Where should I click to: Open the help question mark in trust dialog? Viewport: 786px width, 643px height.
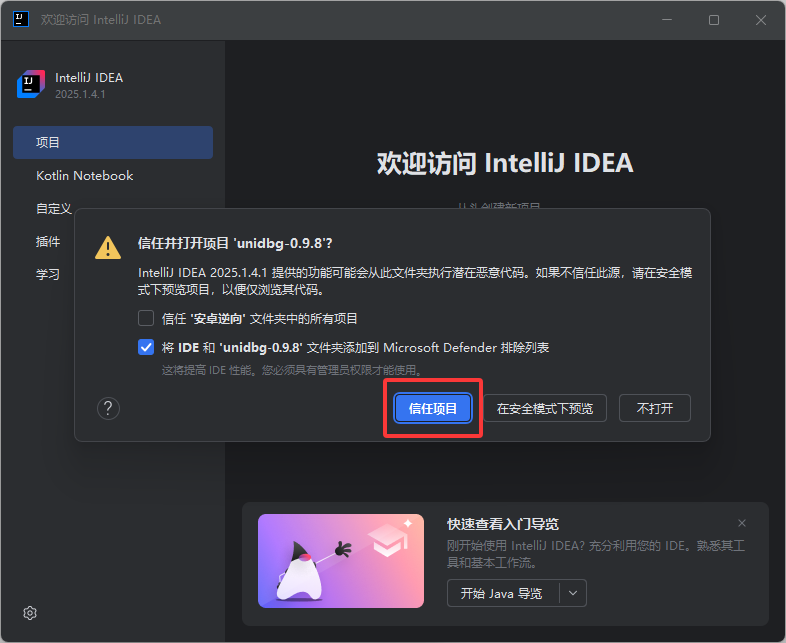coord(108,408)
